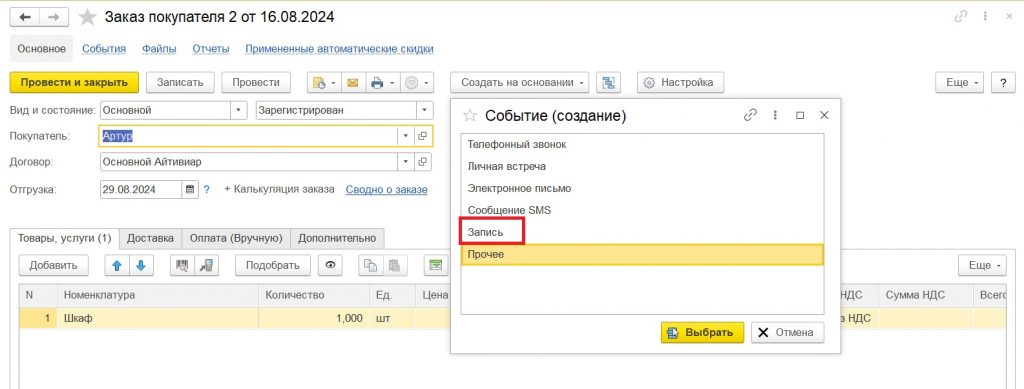Send order by email envelope icon
The height and width of the screenshot is (389, 1024).
point(352,83)
